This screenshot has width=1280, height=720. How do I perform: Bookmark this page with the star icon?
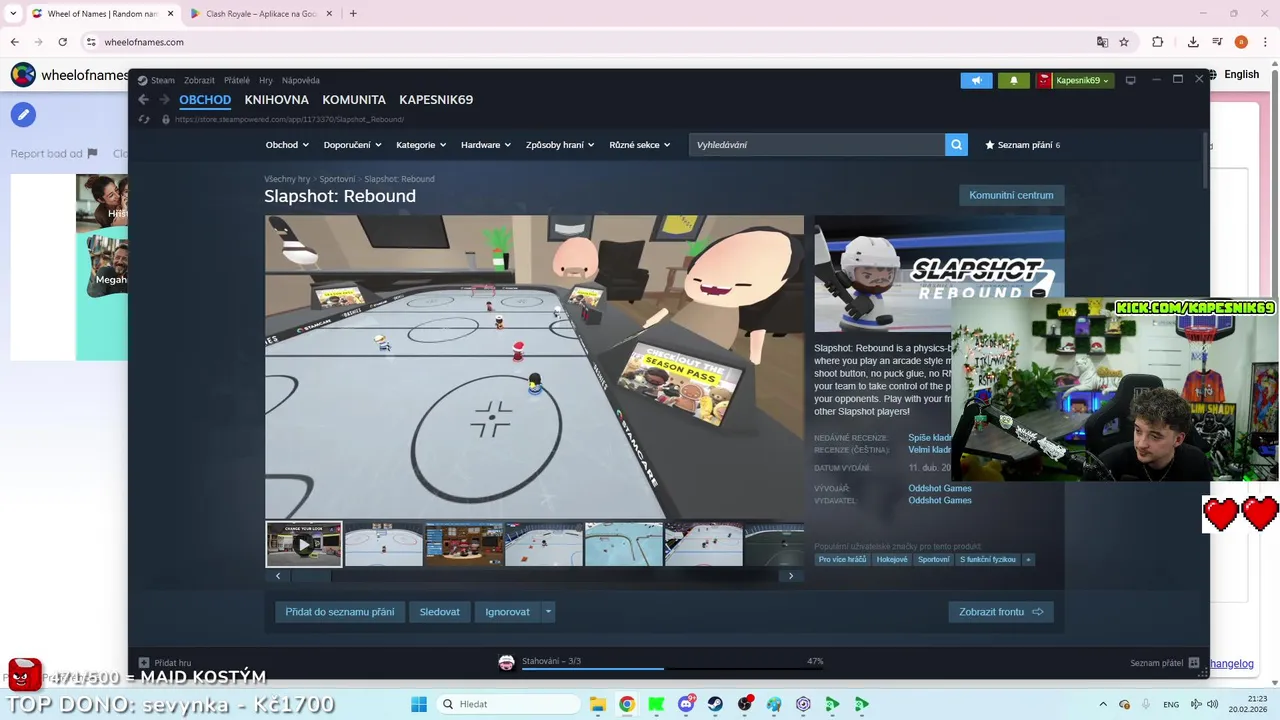[1124, 42]
